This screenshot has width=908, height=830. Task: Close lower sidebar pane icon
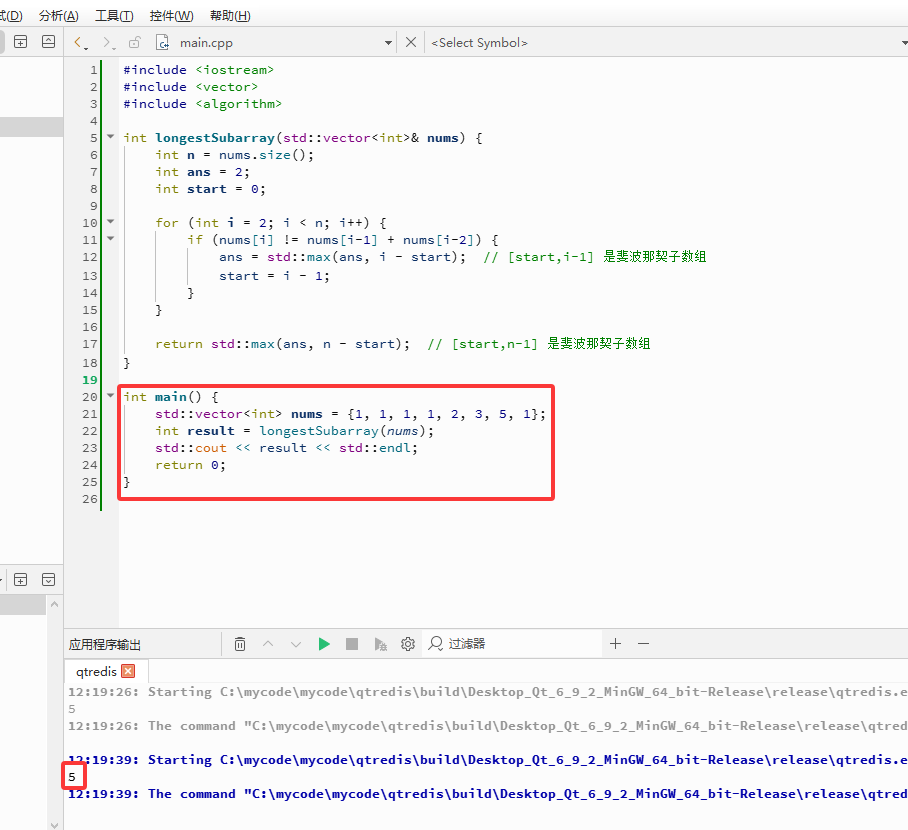(49, 580)
